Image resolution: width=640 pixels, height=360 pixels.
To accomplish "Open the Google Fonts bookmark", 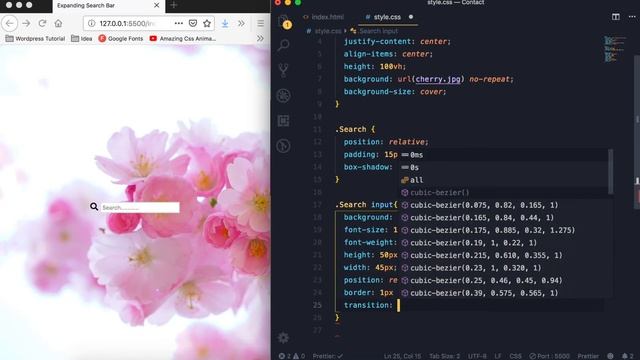I will (121, 38).
